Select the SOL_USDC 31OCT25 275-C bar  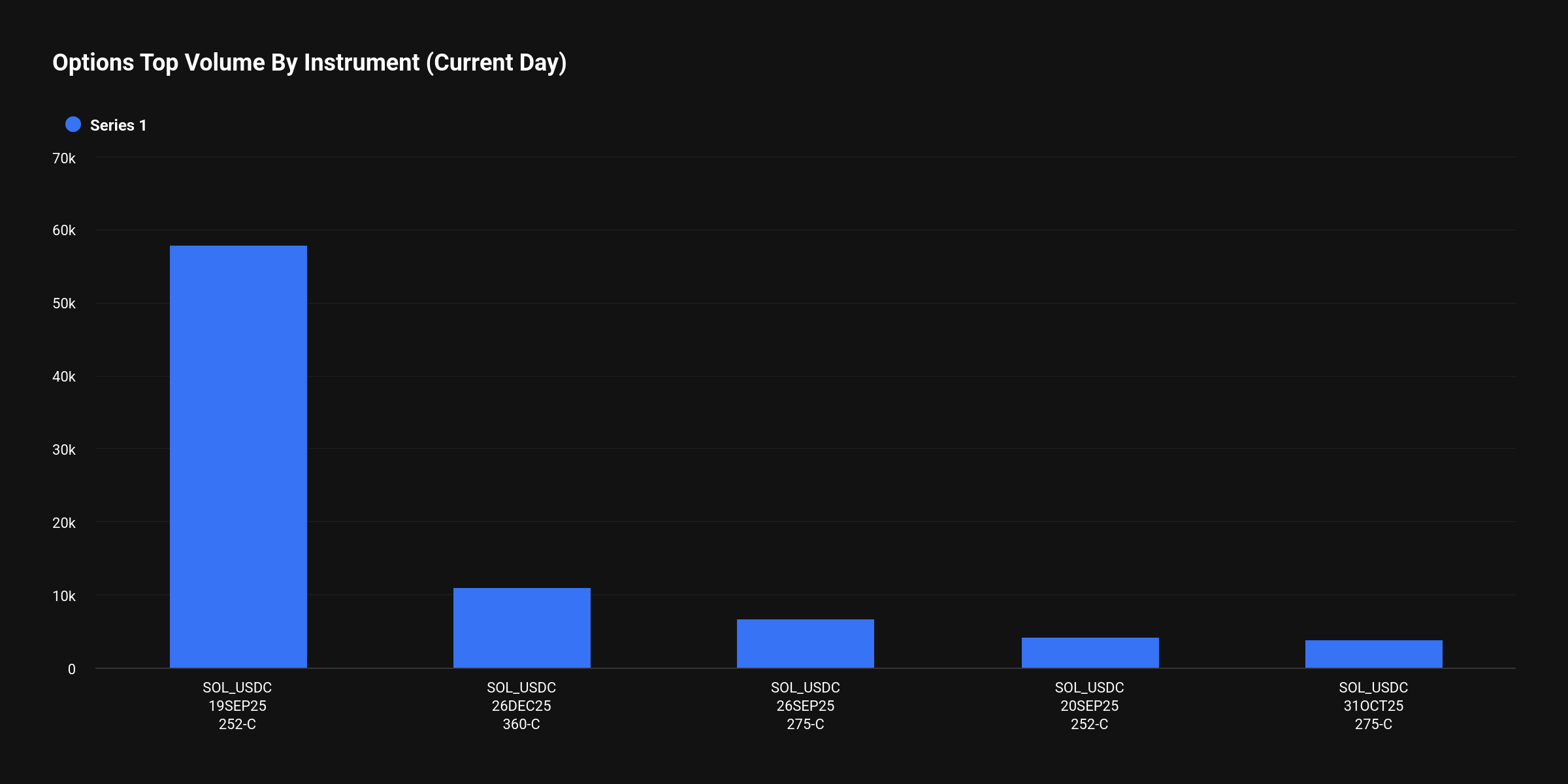tap(1374, 654)
